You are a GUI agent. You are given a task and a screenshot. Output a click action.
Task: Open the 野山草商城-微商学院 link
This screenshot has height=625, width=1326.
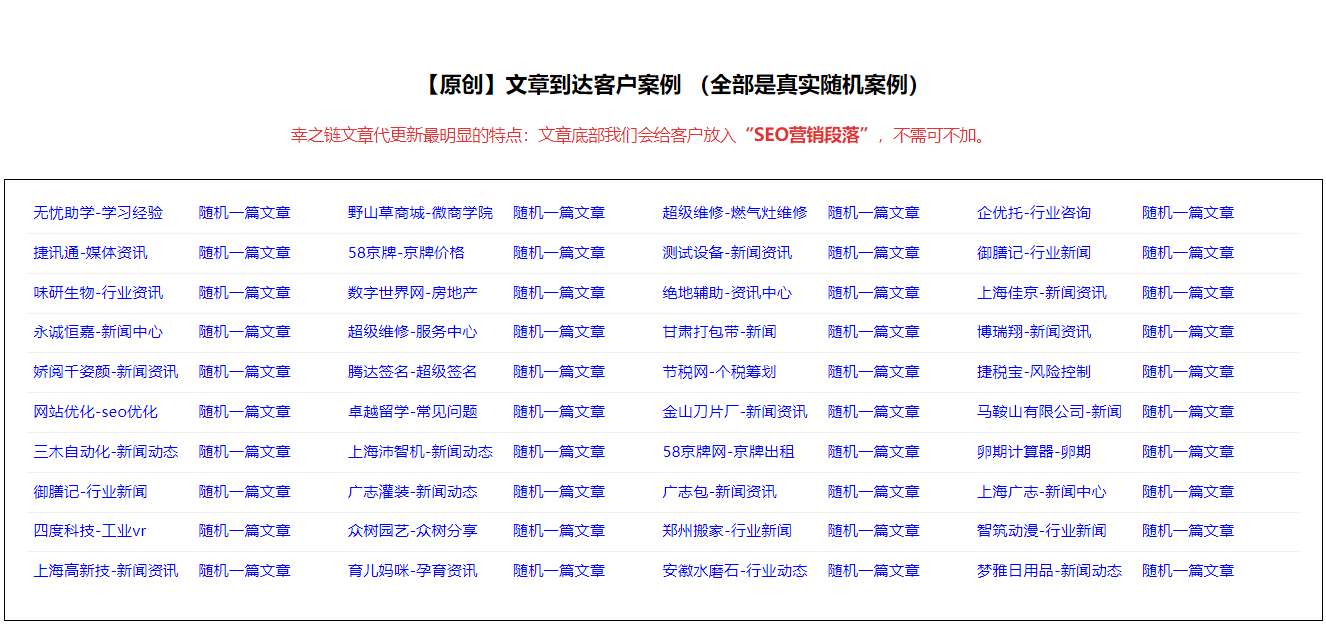tap(420, 213)
